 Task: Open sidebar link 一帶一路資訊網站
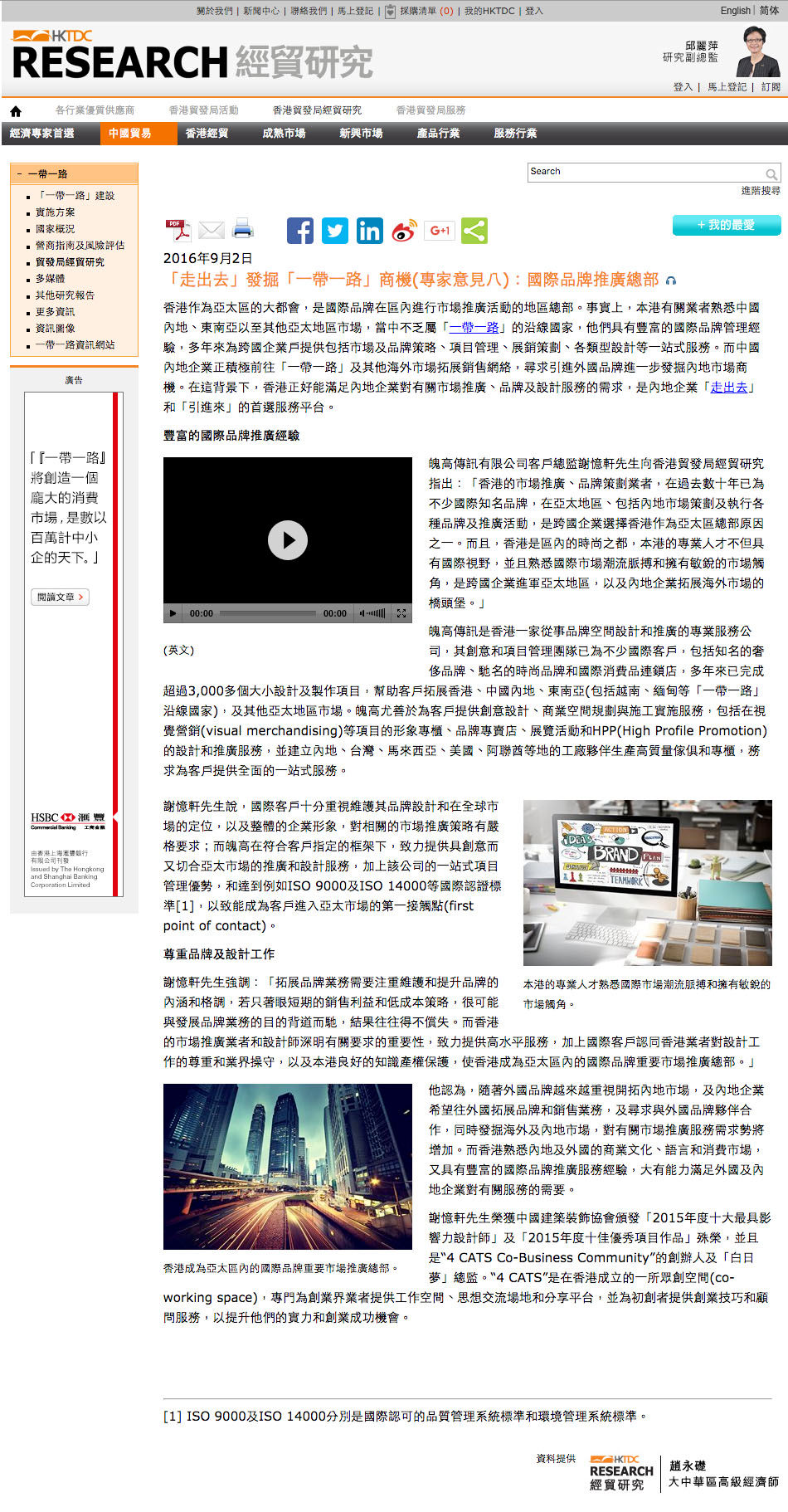[x=75, y=345]
